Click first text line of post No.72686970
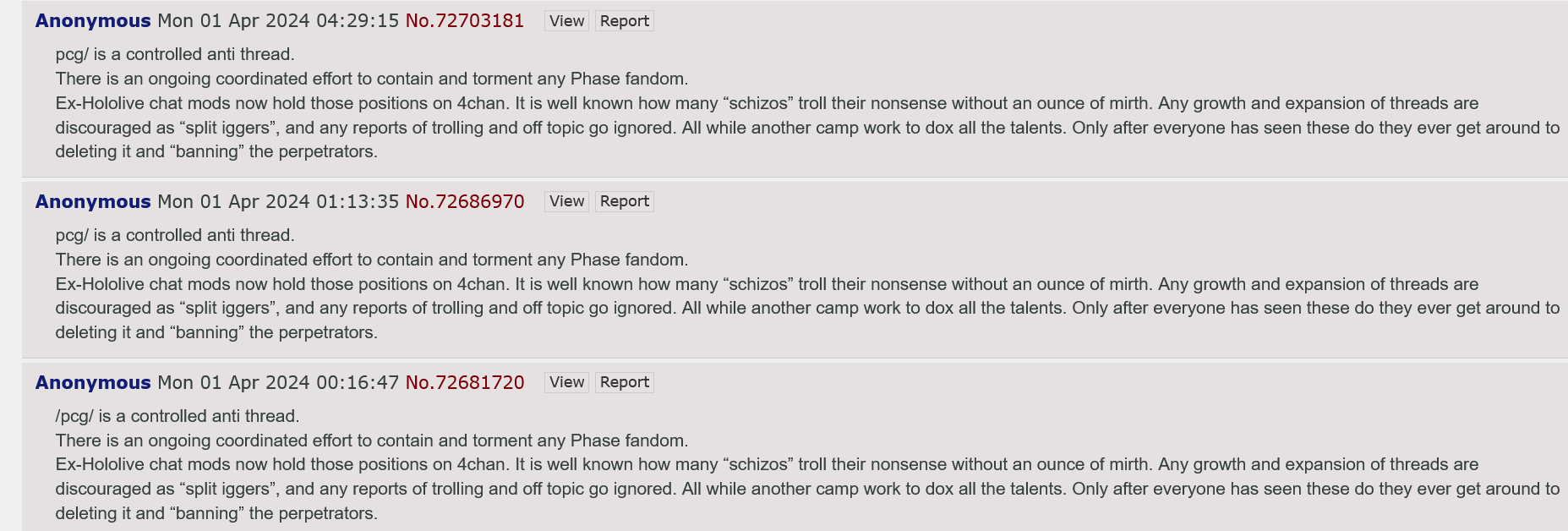This screenshot has height=531, width=1568. point(175,235)
